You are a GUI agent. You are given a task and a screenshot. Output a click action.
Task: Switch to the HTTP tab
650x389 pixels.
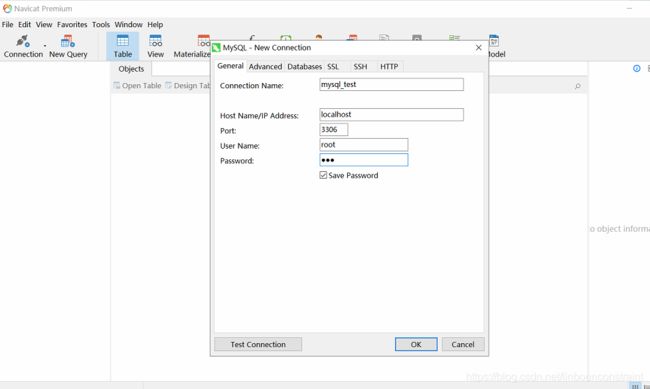[x=389, y=66]
